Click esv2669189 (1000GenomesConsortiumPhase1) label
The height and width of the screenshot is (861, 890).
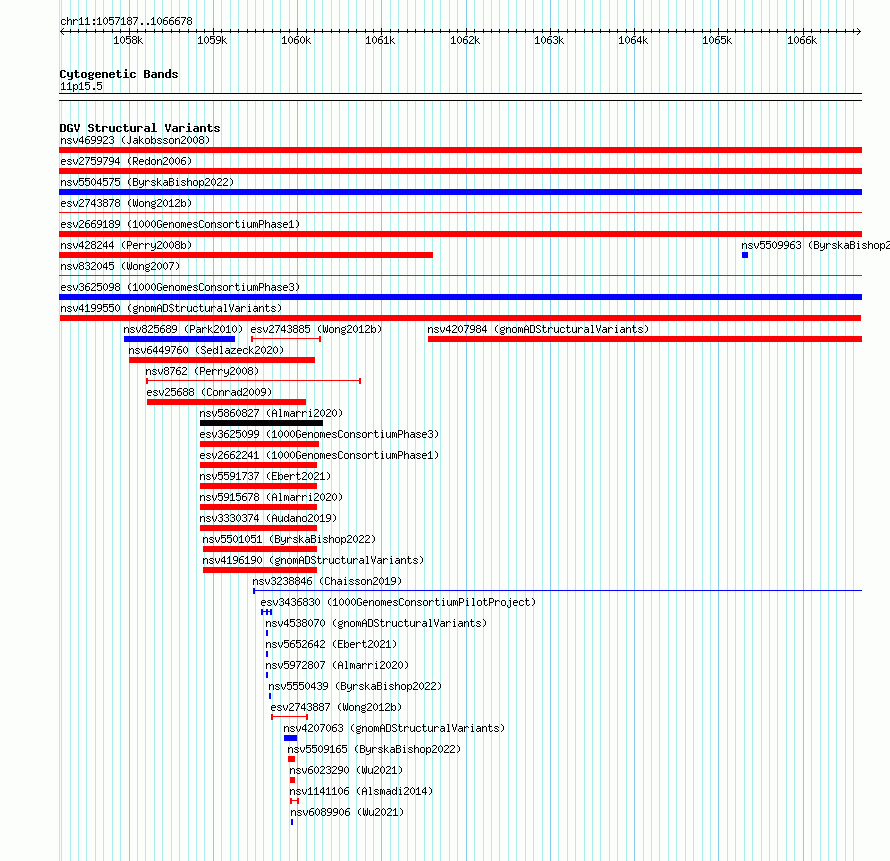(180, 224)
